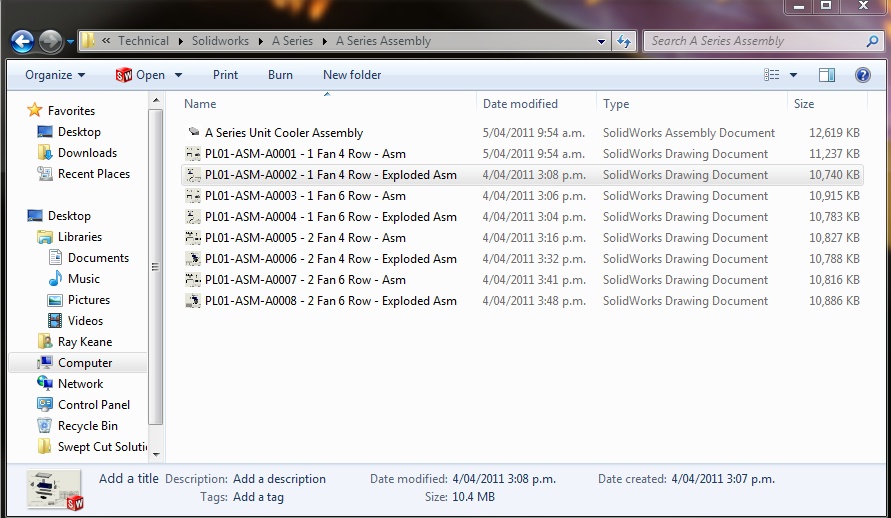Click navigation pane scrollbar up arrow
This screenshot has height=518, width=891.
point(156,101)
